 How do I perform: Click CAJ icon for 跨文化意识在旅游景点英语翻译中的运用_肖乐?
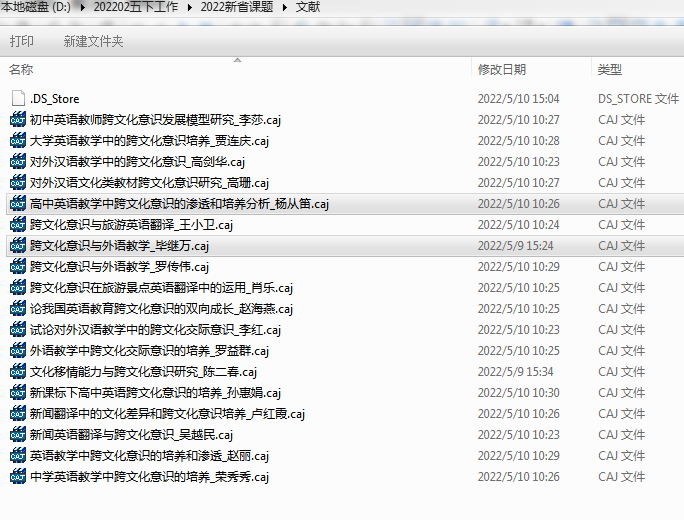(18, 287)
